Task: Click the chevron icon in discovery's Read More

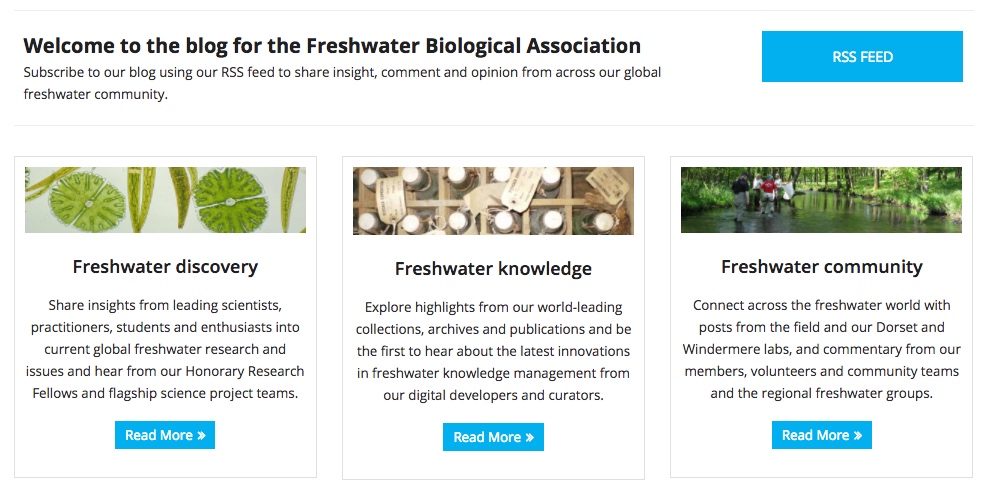Action: [202, 436]
